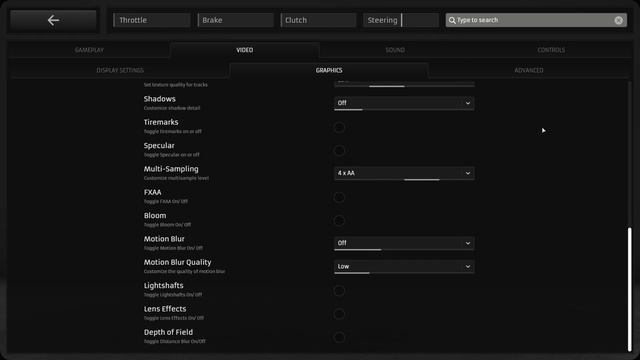Image resolution: width=640 pixels, height=360 pixels.
Task: Toggle the Lightshafts switch
Action: pos(339,291)
